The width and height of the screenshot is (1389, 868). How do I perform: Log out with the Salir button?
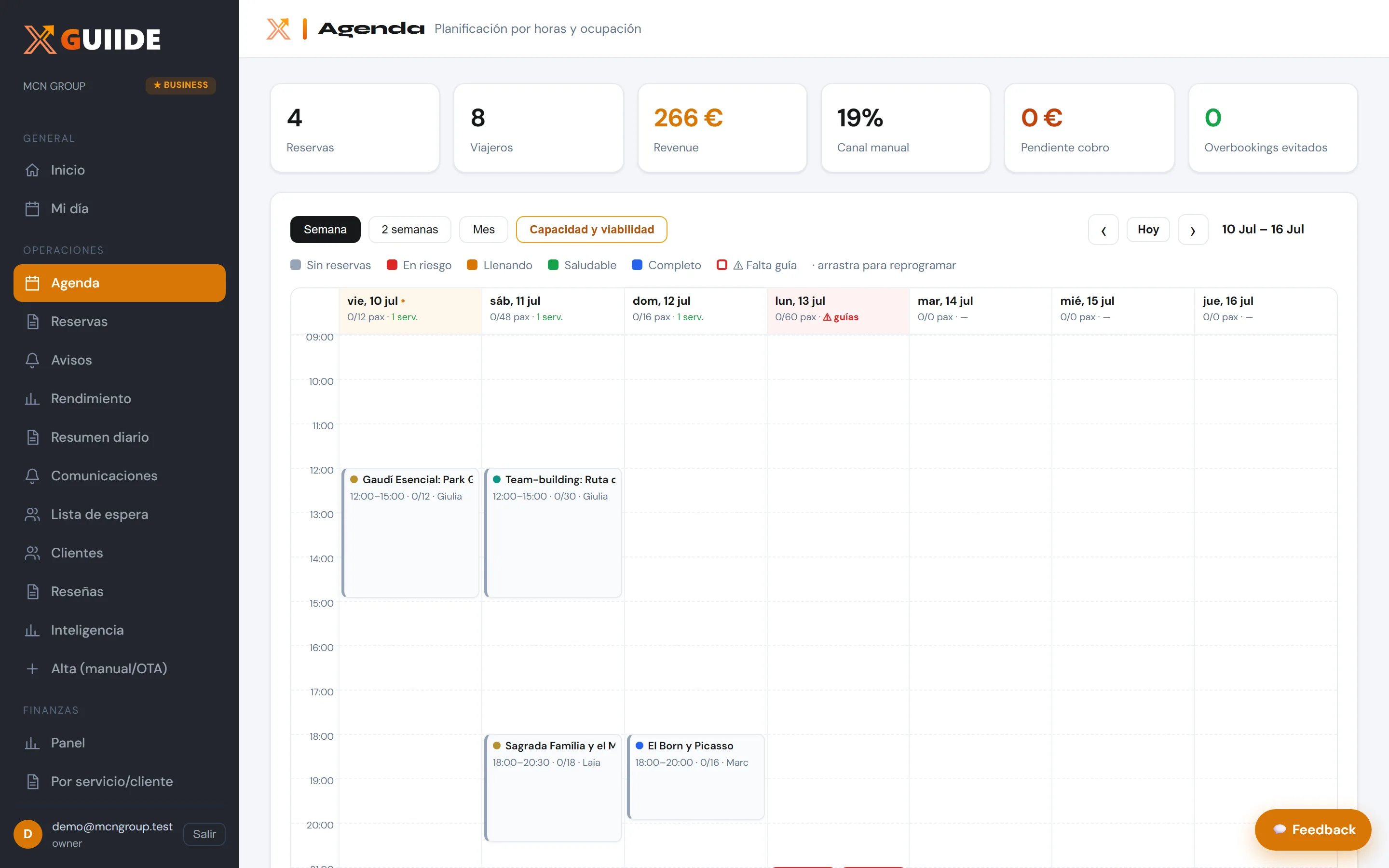point(204,834)
